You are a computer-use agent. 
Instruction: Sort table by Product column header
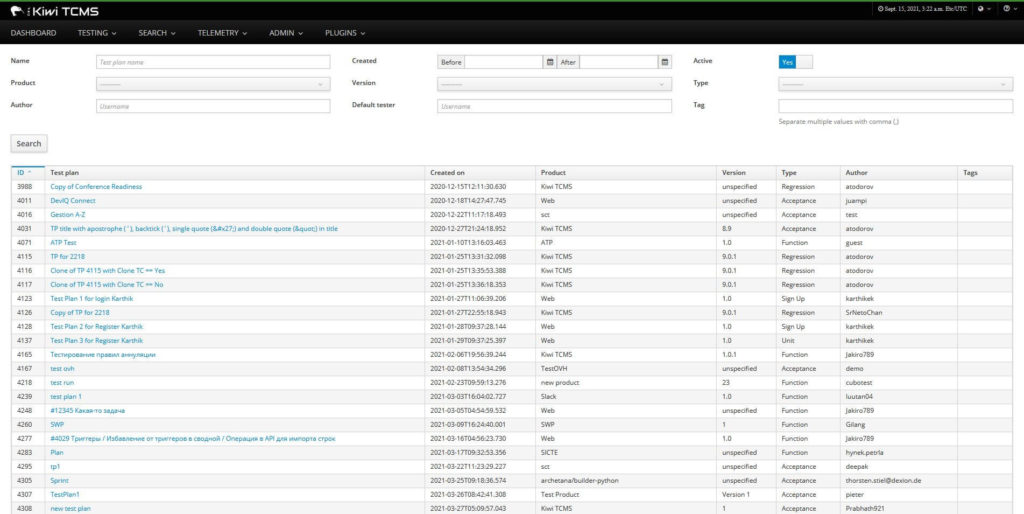coord(626,173)
